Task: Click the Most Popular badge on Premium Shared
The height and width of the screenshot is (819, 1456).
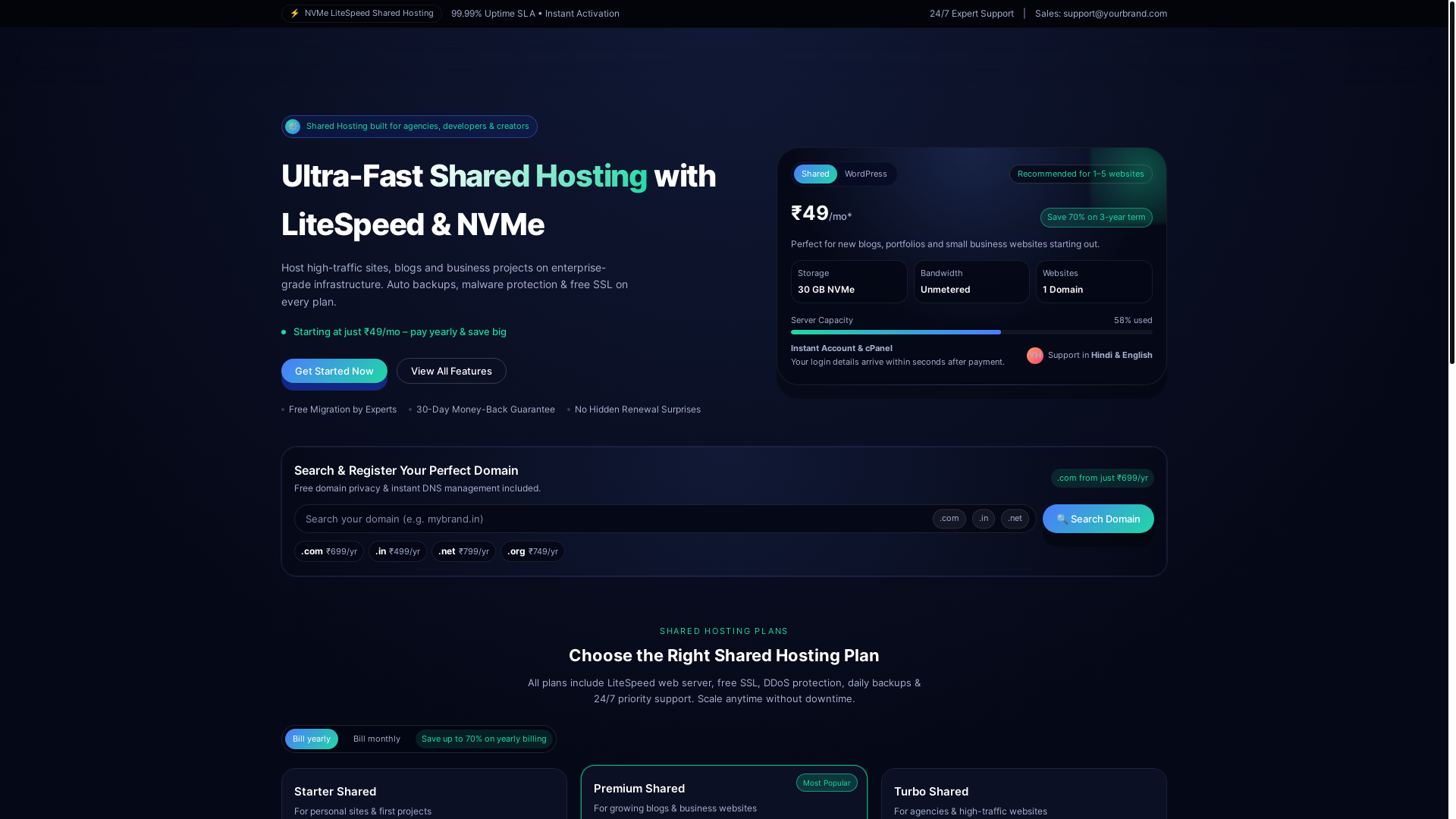Action: [x=827, y=783]
